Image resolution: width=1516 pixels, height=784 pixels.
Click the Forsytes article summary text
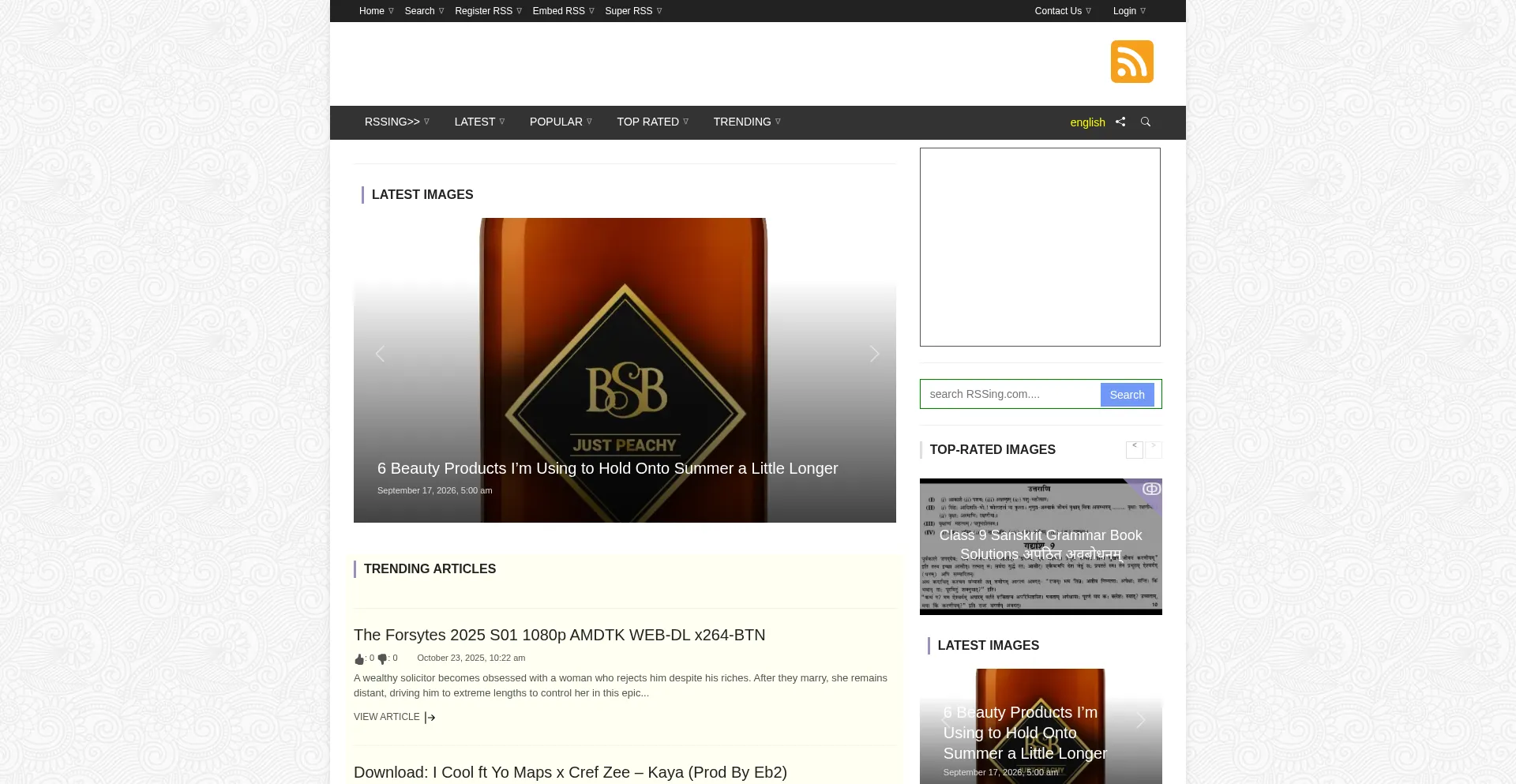click(621, 685)
